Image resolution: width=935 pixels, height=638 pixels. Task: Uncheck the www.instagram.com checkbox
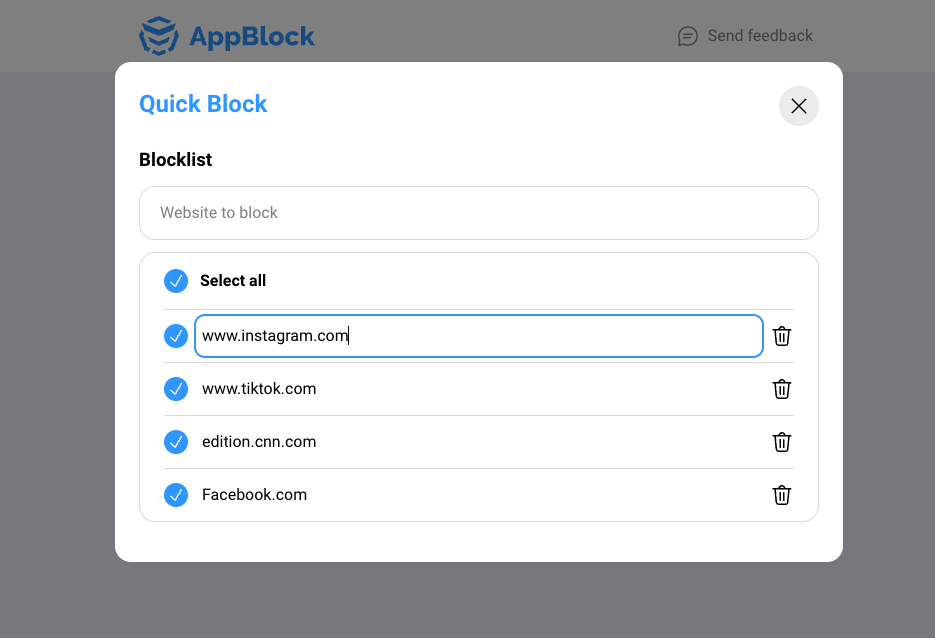(x=176, y=336)
